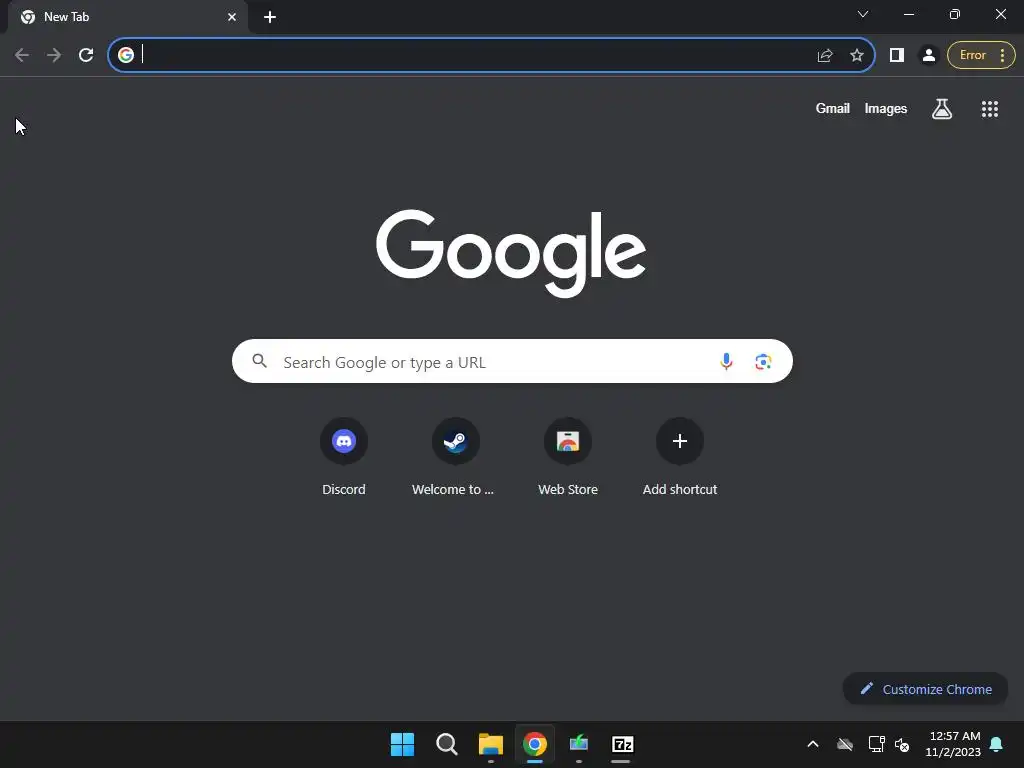Click Chrome icon in taskbar

[x=535, y=744]
